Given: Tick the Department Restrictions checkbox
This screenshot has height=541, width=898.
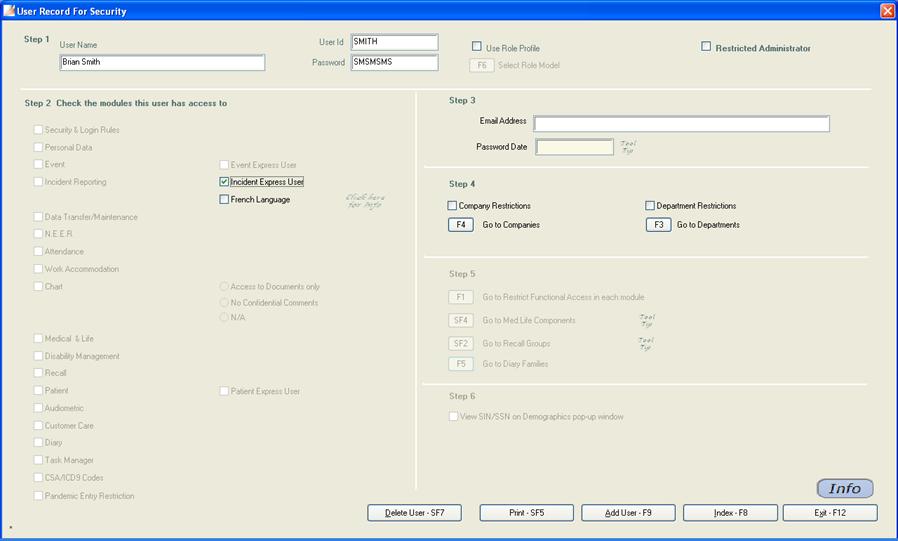Looking at the screenshot, I should point(651,206).
